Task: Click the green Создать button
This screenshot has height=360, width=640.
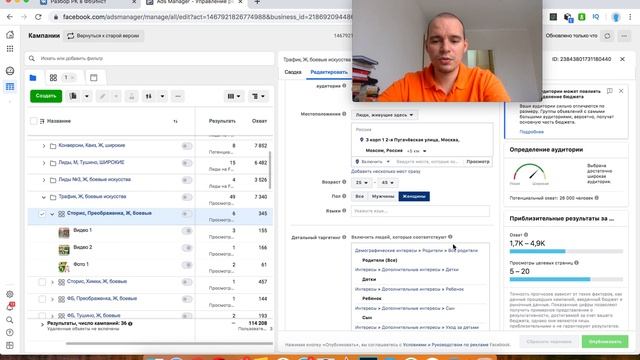Action: click(46, 96)
